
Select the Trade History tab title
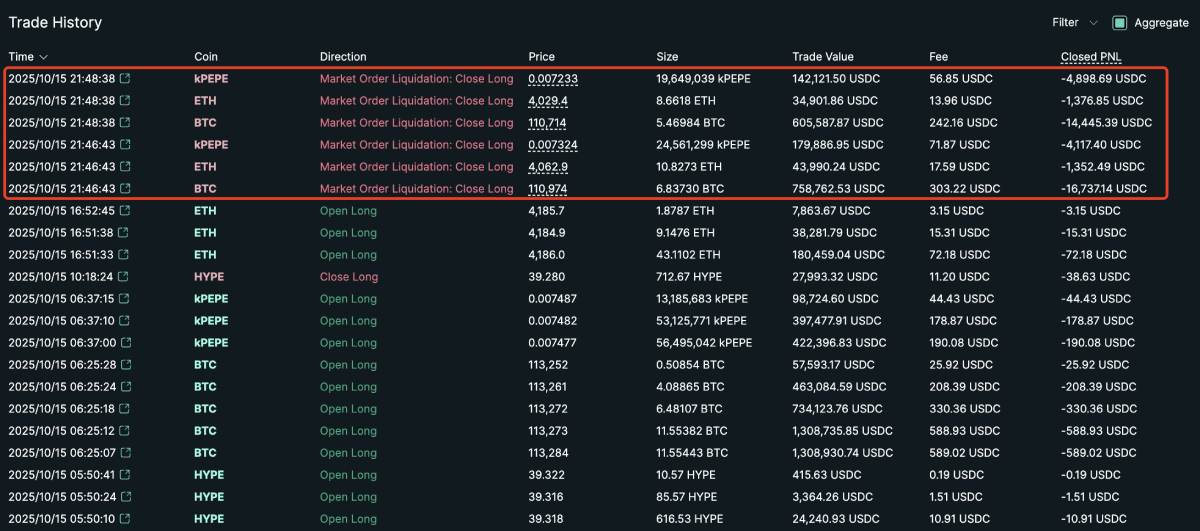click(55, 22)
